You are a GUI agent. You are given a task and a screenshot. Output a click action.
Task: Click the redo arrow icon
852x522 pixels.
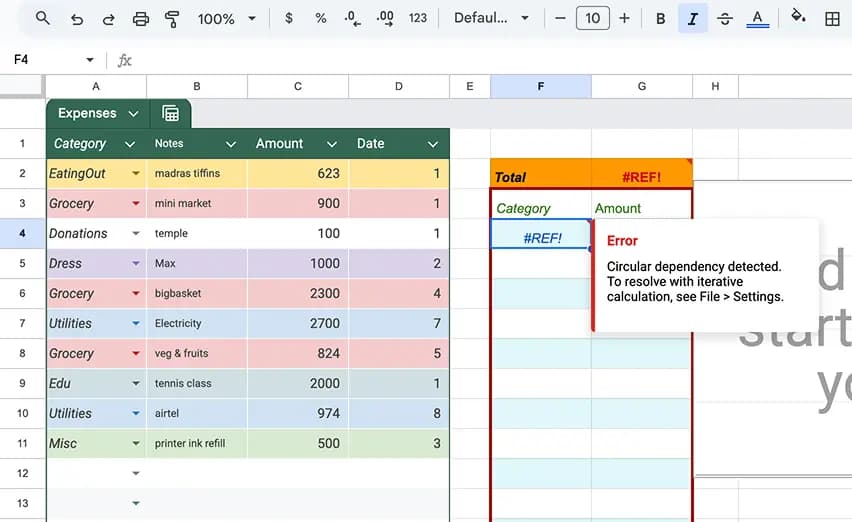(109, 19)
